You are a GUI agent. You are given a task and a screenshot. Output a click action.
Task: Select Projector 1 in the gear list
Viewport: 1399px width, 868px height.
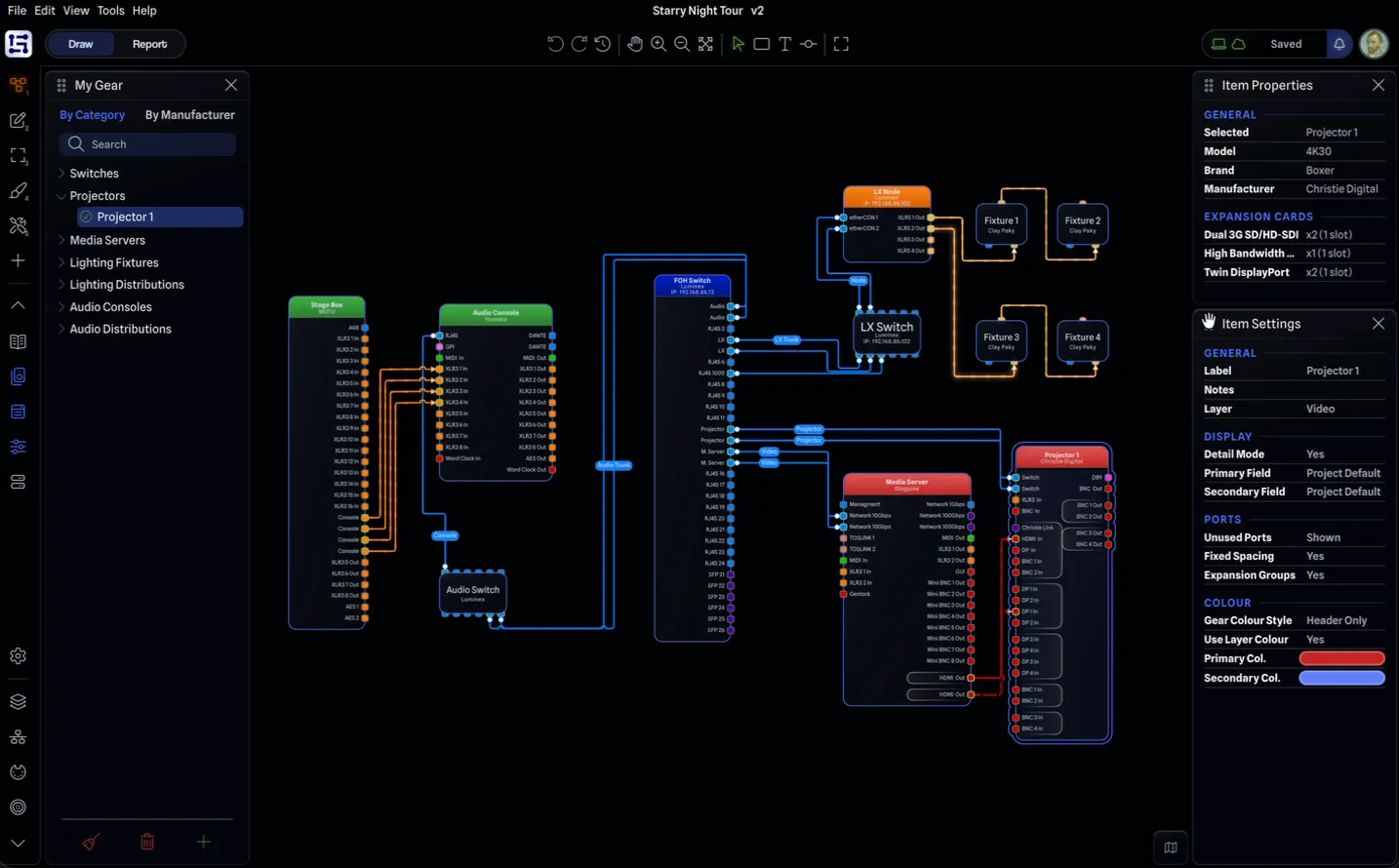click(x=160, y=217)
